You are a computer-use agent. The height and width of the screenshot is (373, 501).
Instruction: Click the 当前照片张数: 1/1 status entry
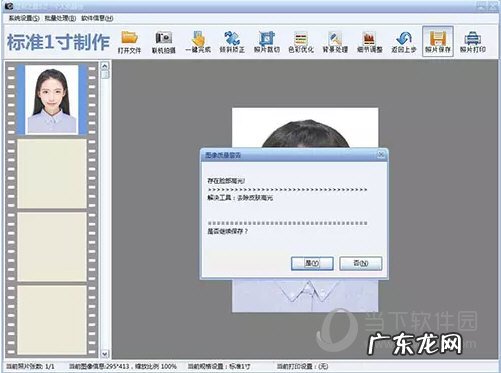click(x=30, y=366)
